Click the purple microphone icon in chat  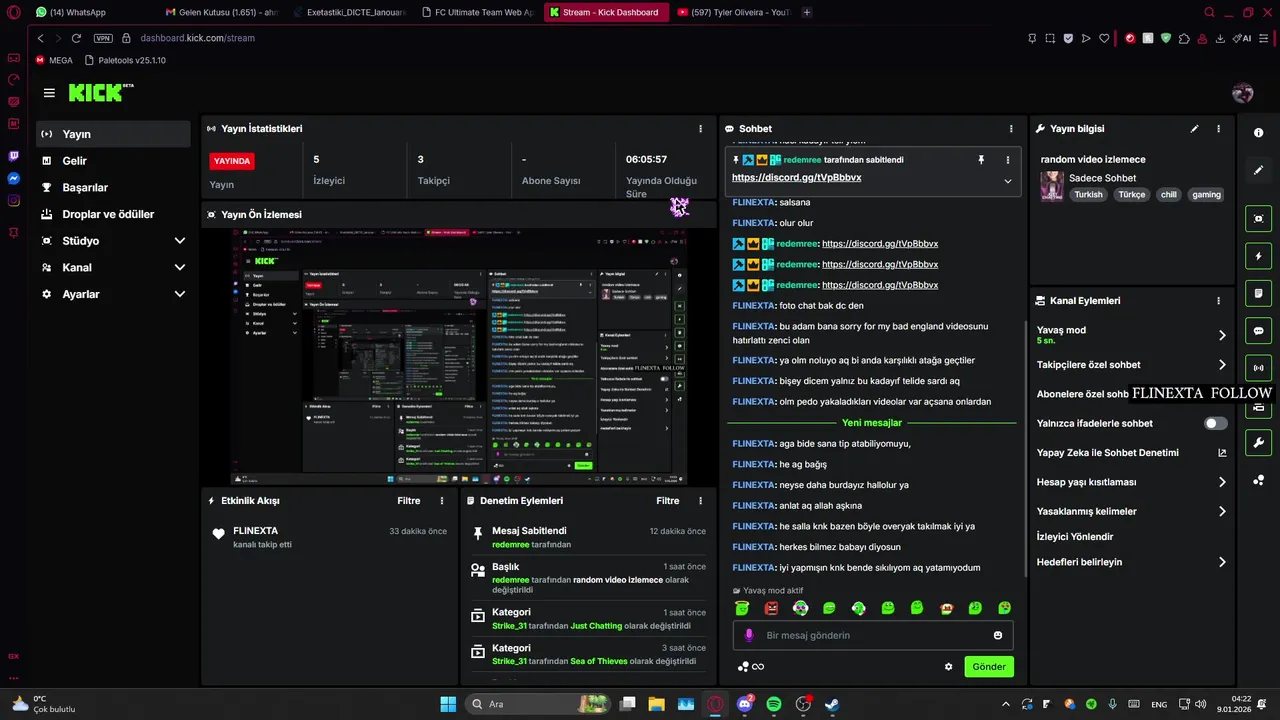pyautogui.click(x=749, y=635)
